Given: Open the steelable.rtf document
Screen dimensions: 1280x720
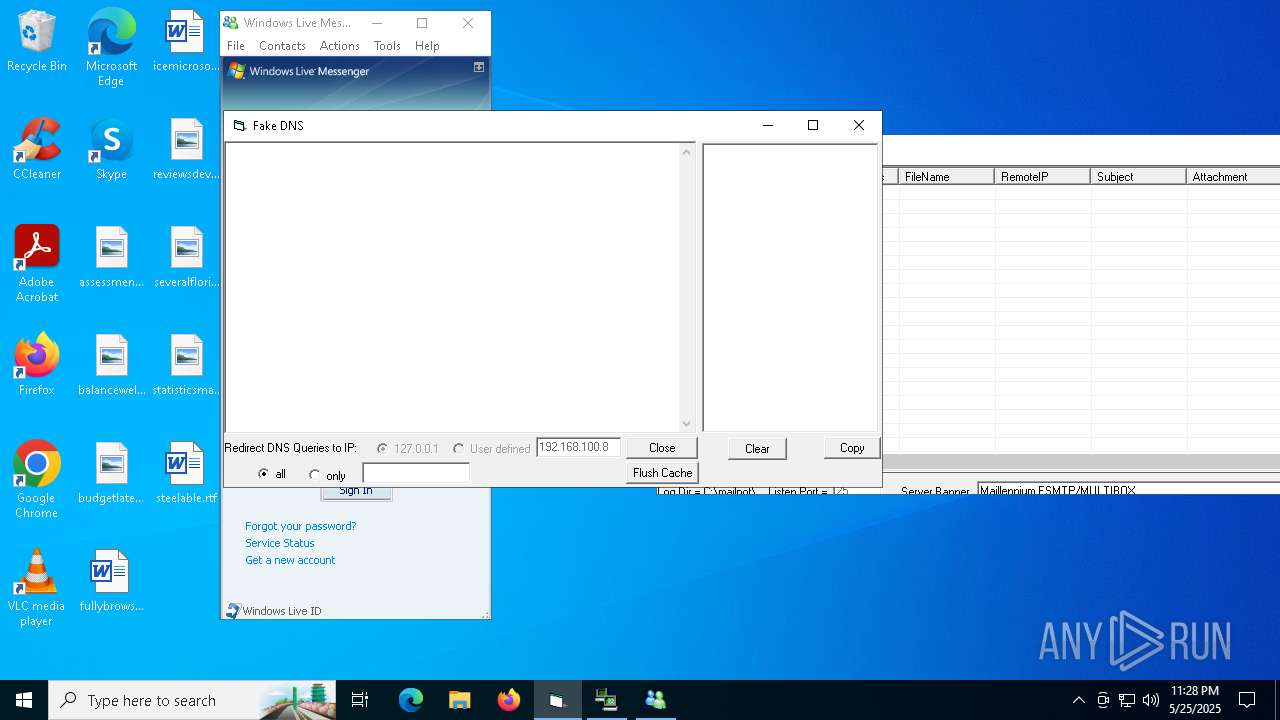Looking at the screenshot, I should tap(186, 473).
